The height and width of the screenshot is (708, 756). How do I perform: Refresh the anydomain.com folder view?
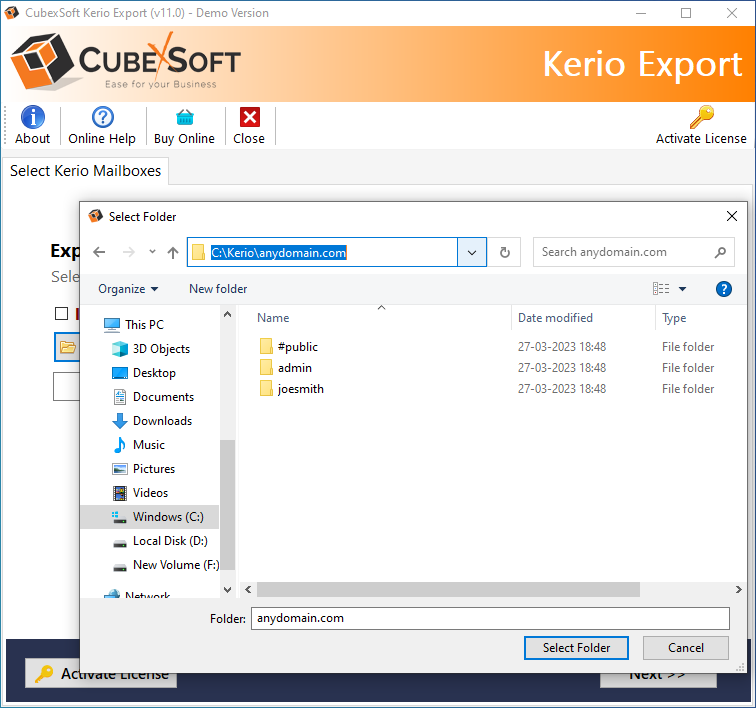(504, 252)
